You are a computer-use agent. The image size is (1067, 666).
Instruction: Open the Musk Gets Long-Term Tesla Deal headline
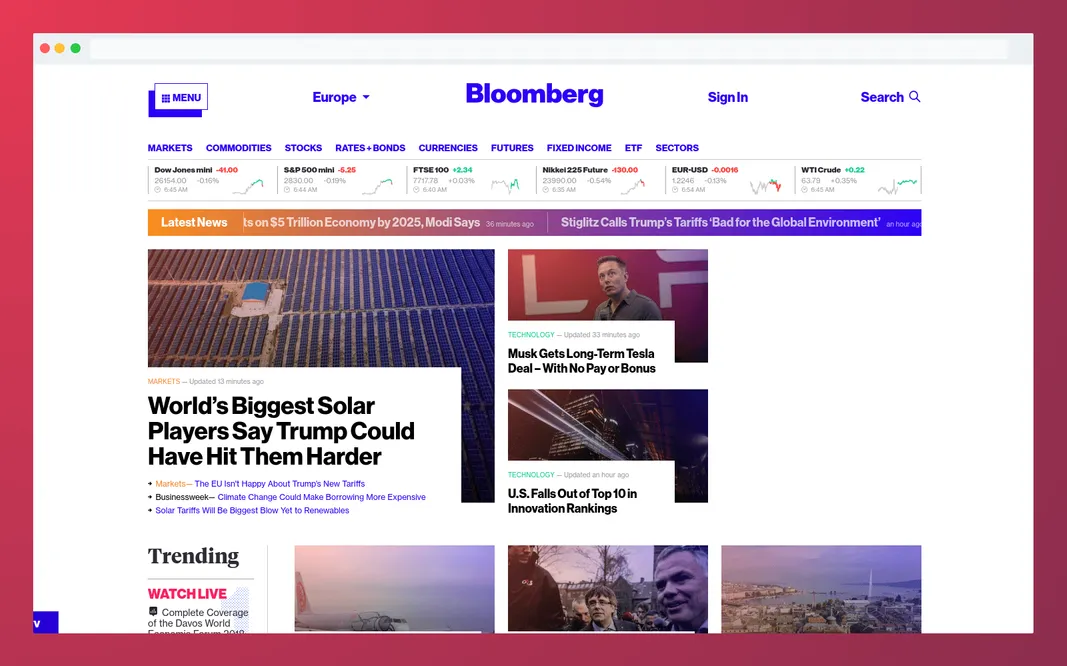(x=582, y=361)
